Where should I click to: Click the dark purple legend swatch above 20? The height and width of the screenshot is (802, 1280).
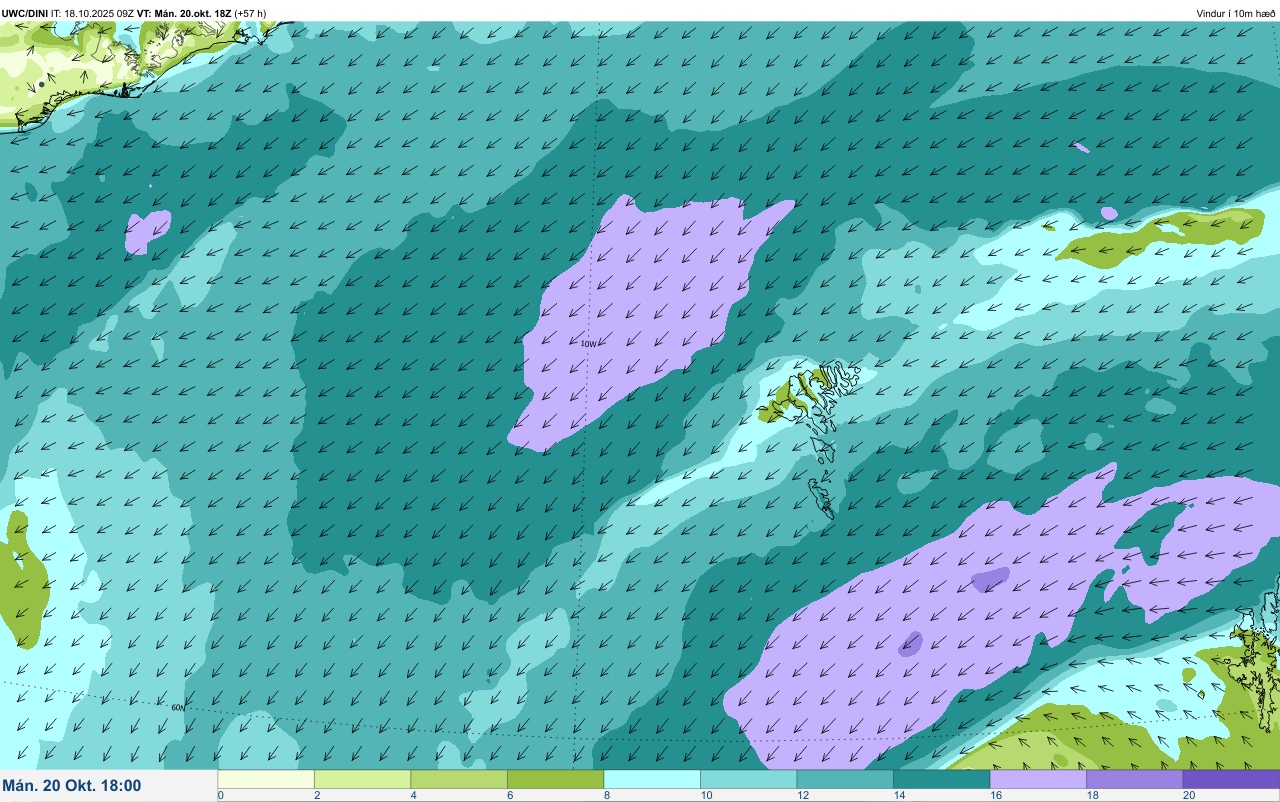pos(1231,779)
